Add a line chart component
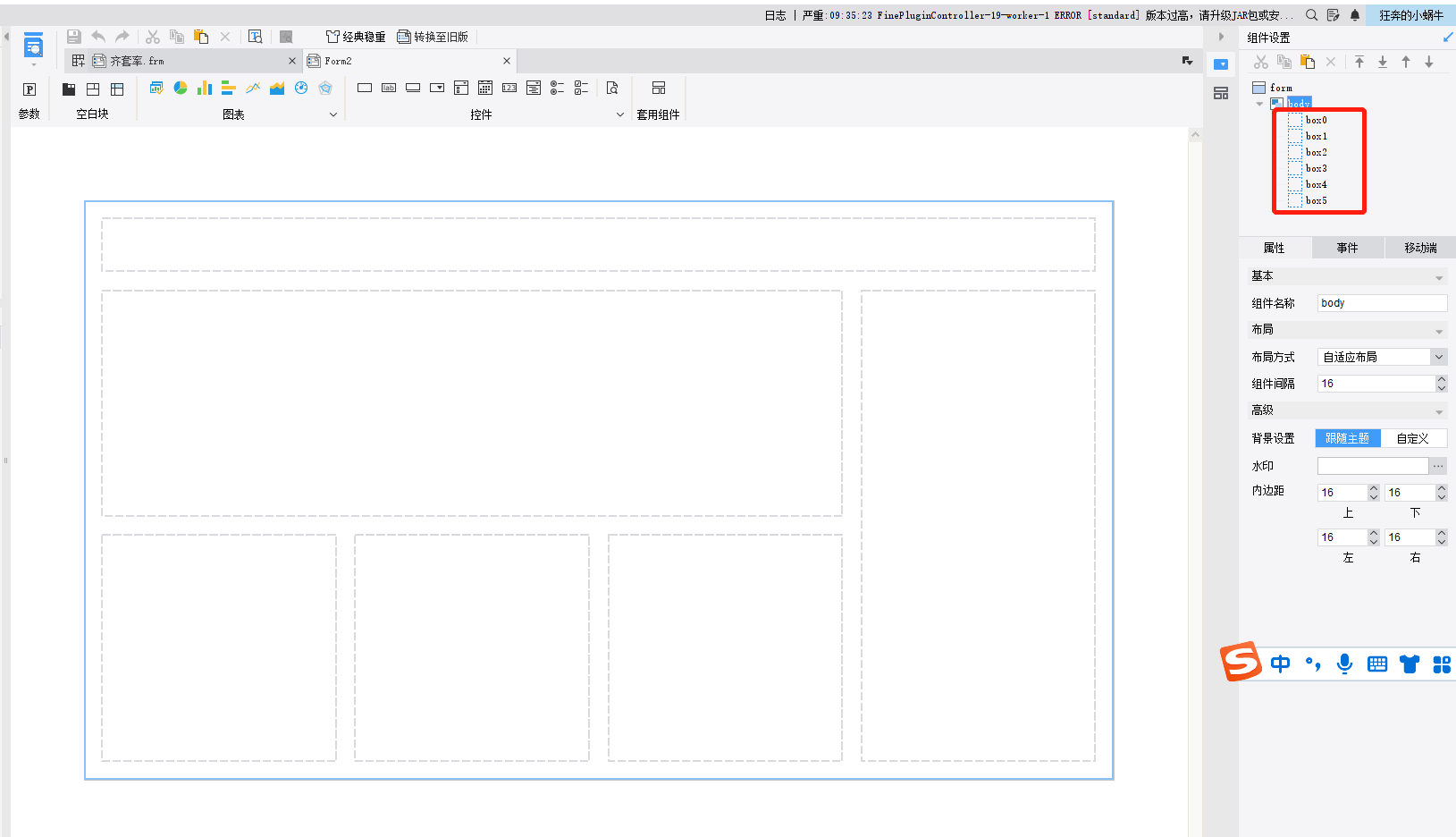 (x=253, y=88)
